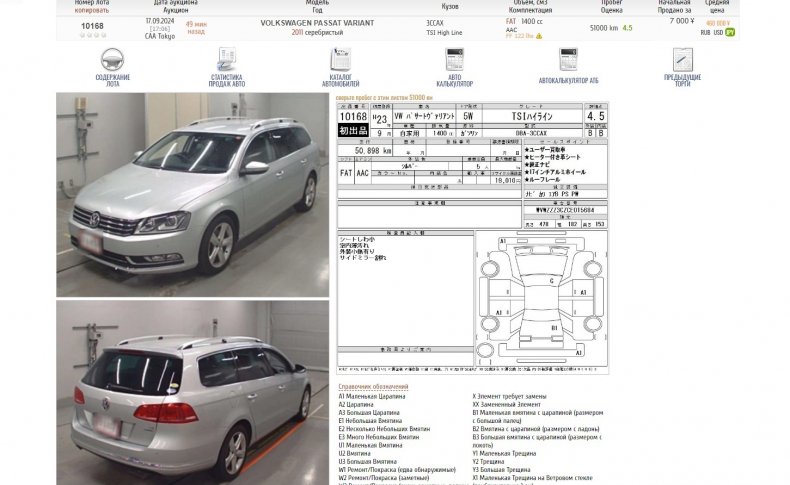
Task: Open the Содержание лота steering wheel icon
Action: coord(112,59)
